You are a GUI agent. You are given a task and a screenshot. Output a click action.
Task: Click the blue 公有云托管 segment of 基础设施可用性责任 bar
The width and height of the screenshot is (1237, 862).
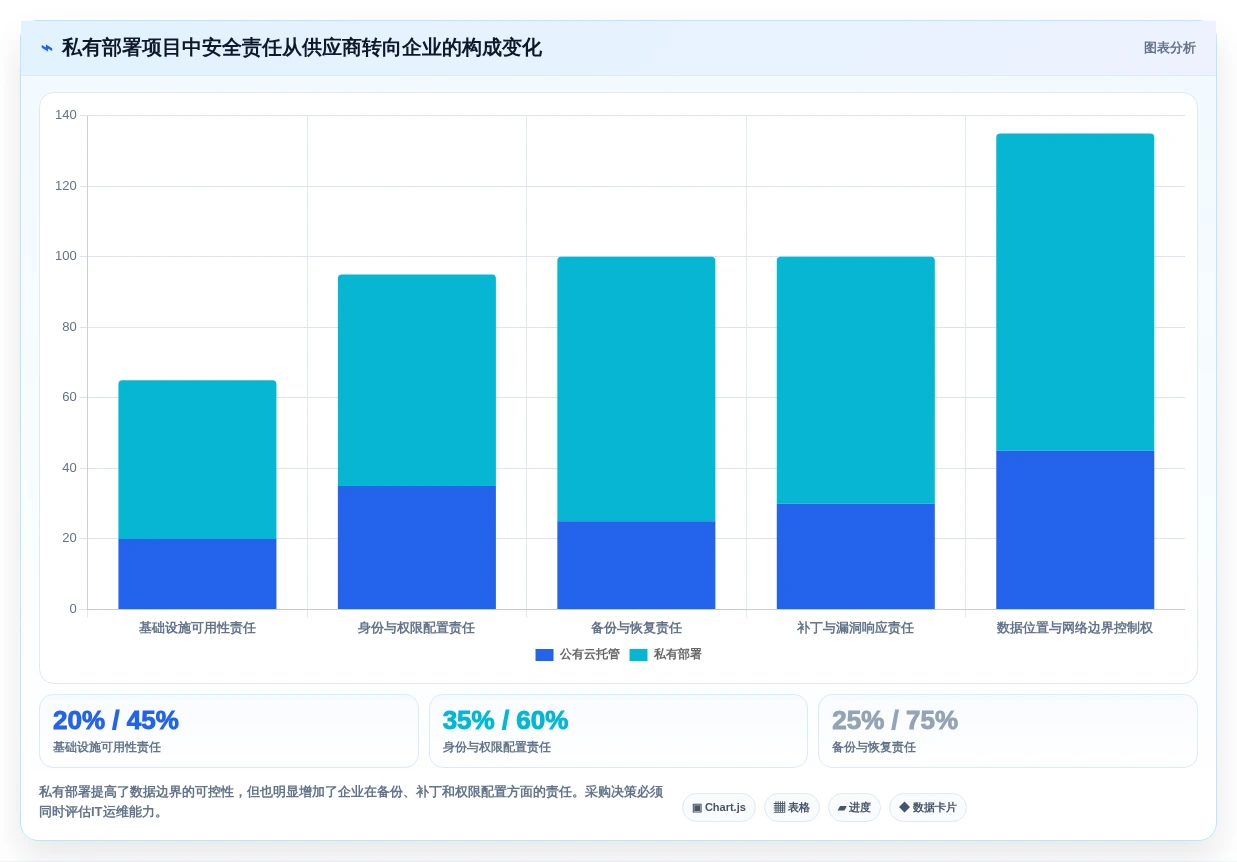coord(197,574)
